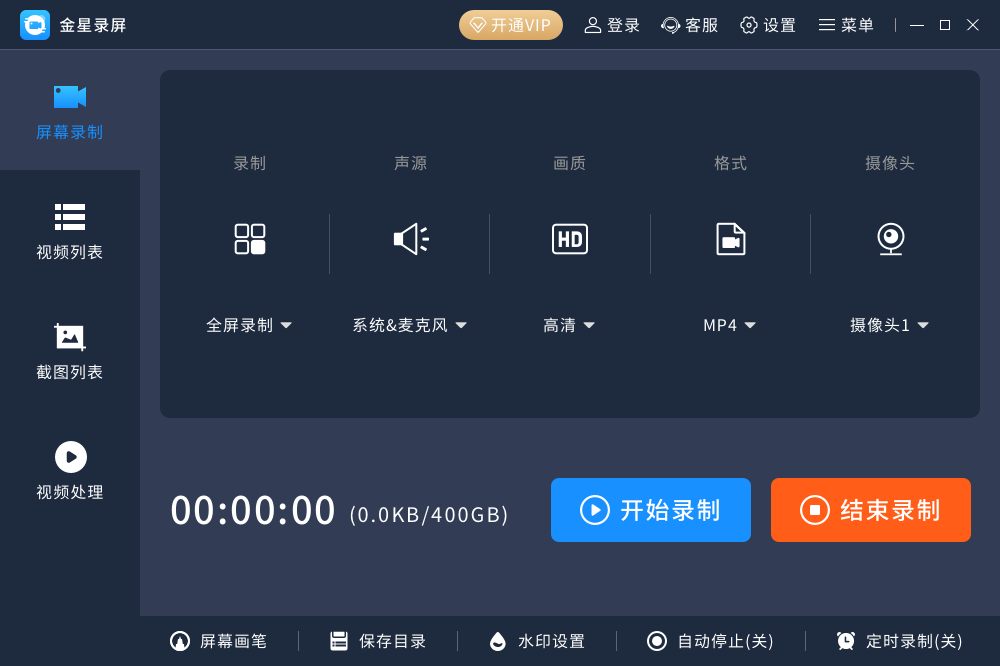Click the webcam camera icon
Viewport: 1000px width, 666px height.
click(890, 239)
